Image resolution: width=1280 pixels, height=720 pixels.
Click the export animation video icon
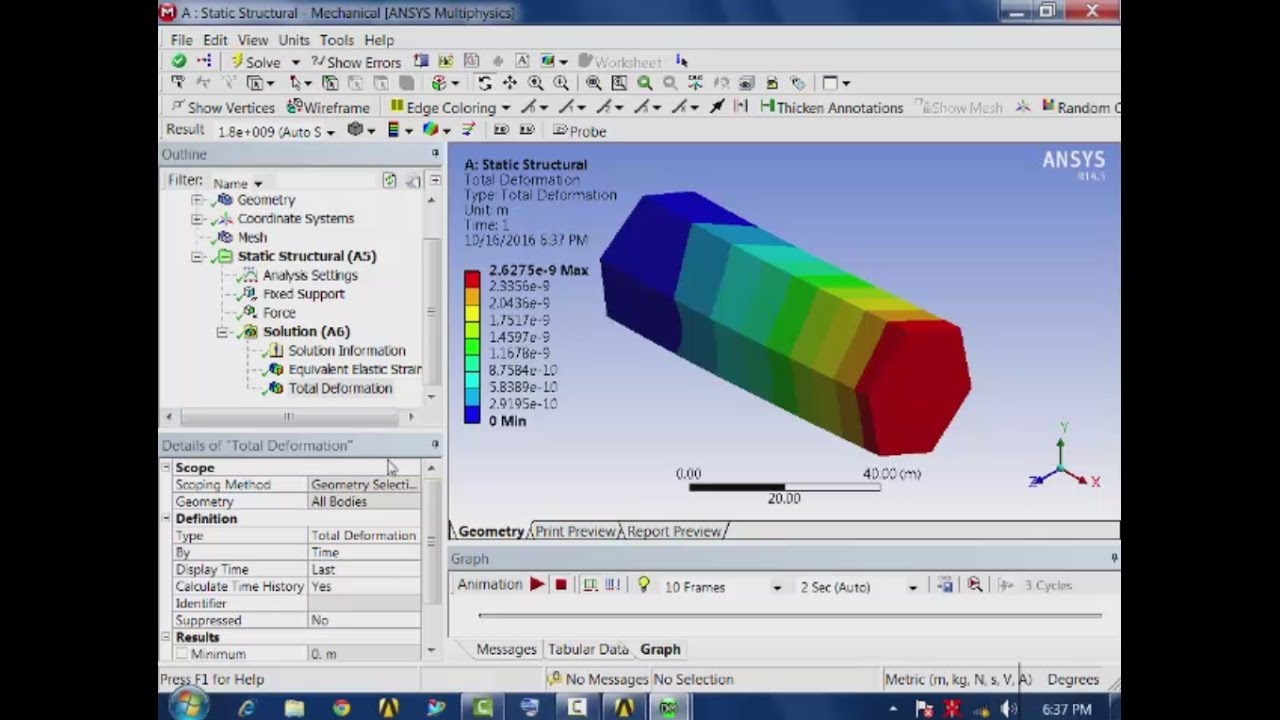pyautogui.click(x=945, y=585)
